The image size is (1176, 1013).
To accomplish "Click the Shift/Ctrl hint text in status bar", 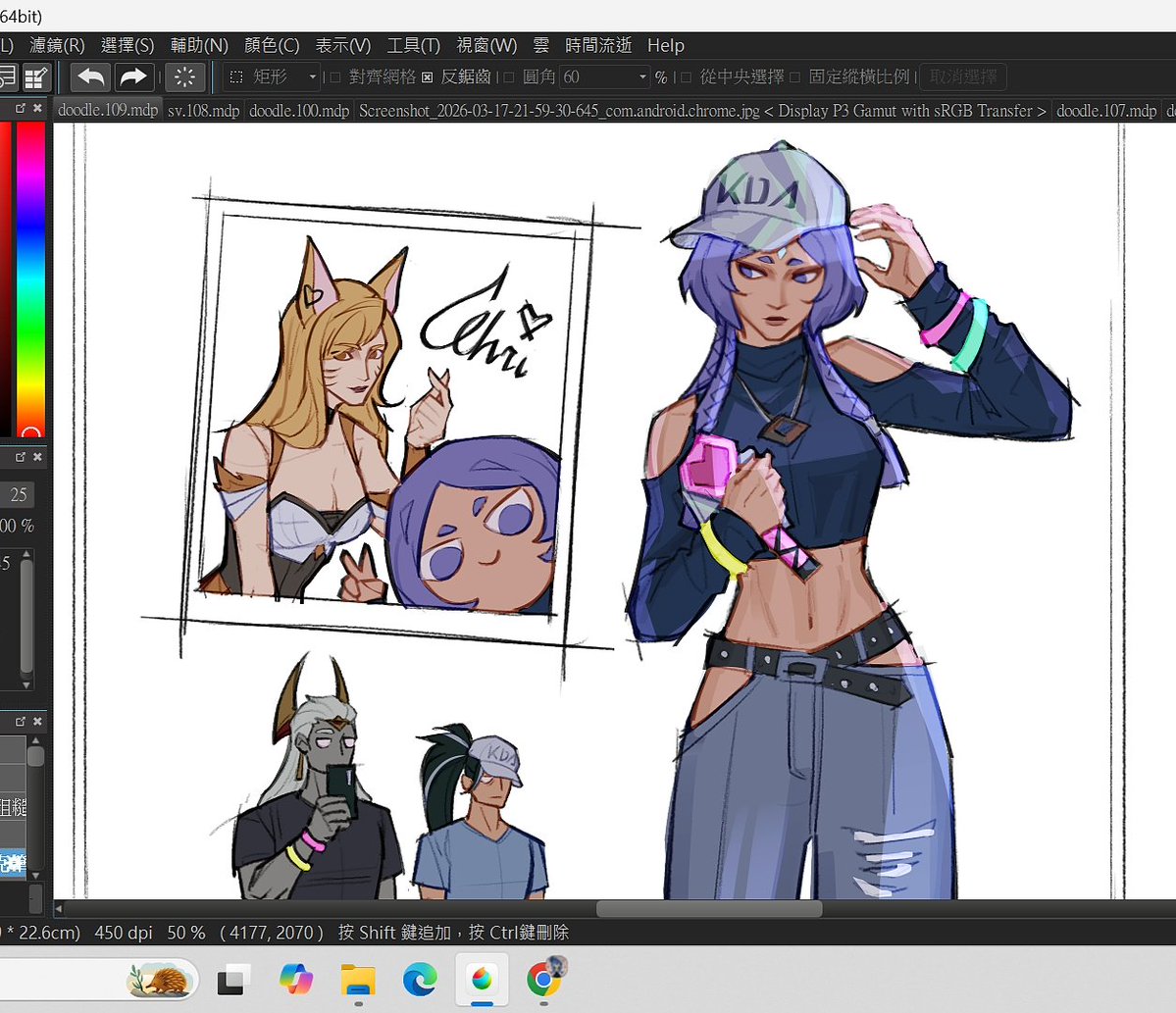I will [x=453, y=933].
